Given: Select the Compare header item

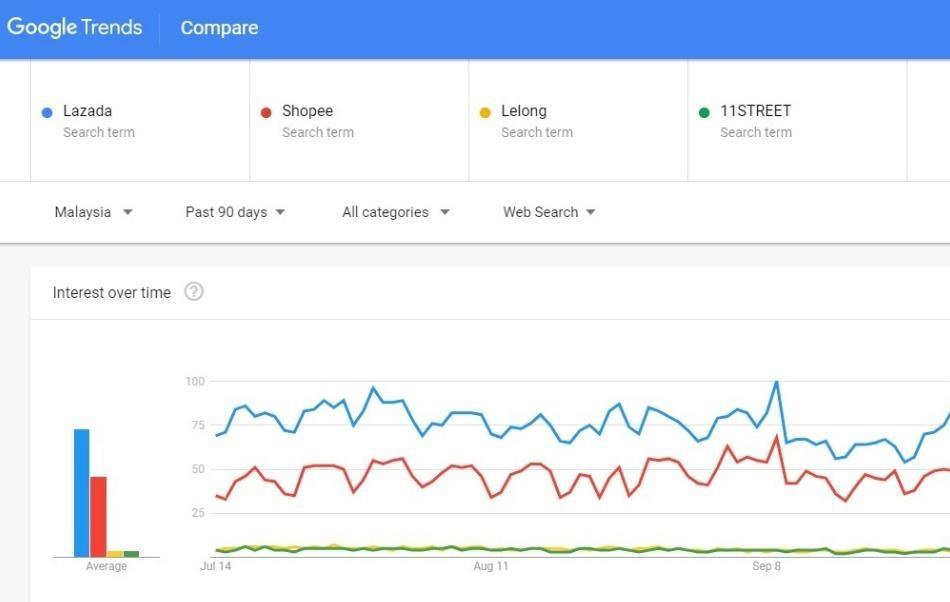Looking at the screenshot, I should pyautogui.click(x=219, y=28).
